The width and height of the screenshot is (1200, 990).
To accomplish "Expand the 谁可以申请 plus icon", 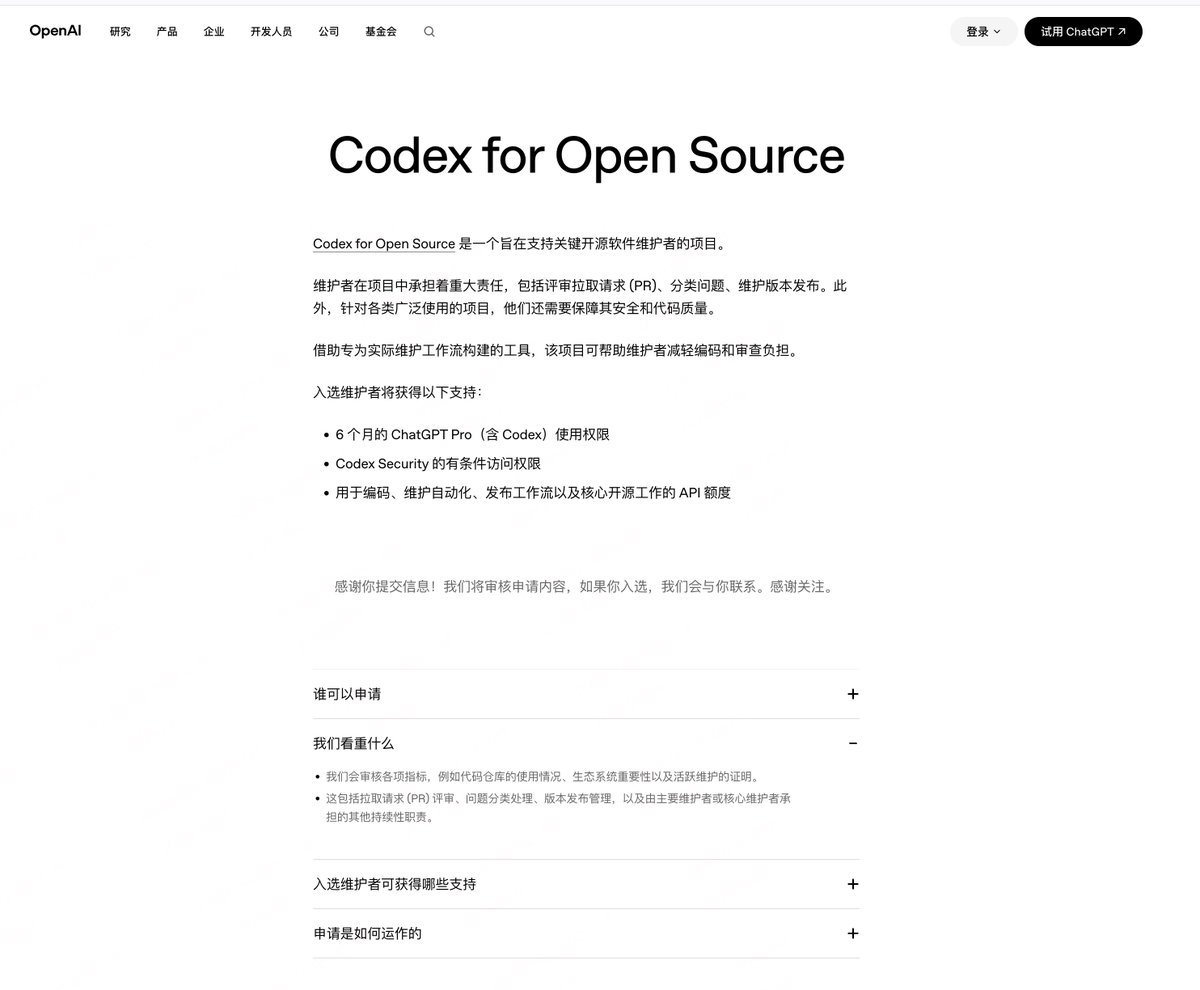I will coord(852,694).
